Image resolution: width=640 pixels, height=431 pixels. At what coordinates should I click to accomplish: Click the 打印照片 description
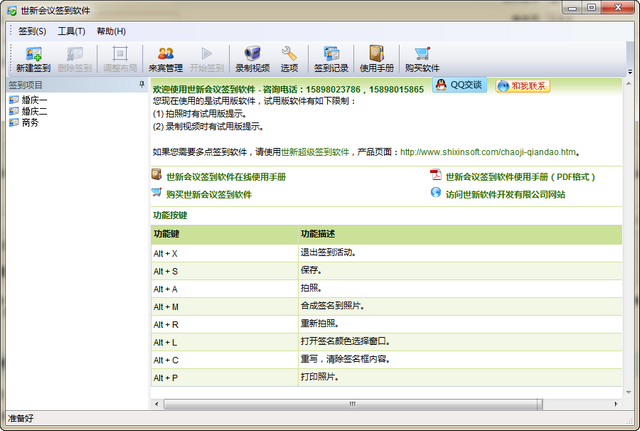coord(320,377)
